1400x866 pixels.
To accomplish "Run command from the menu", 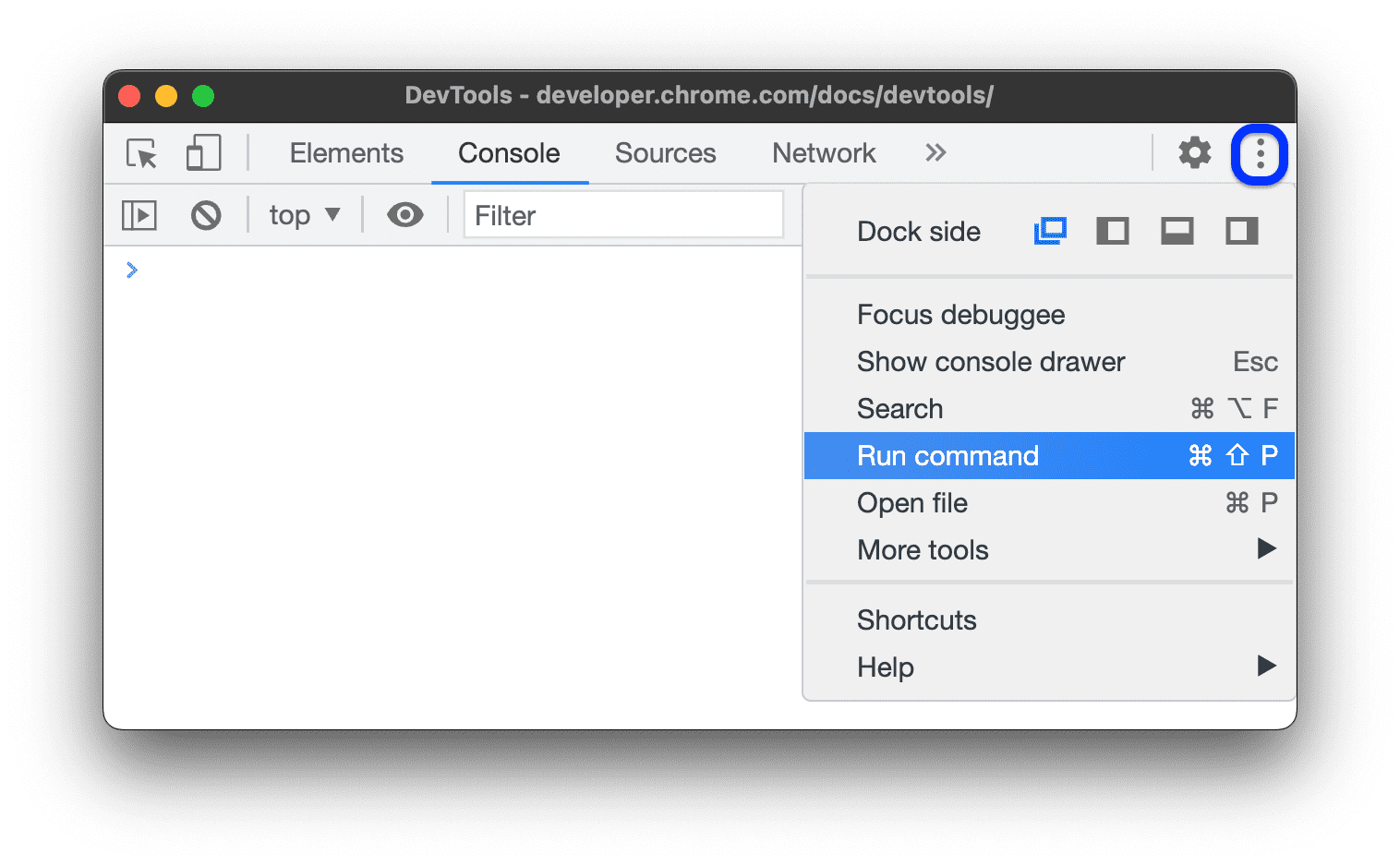I will coord(947,455).
